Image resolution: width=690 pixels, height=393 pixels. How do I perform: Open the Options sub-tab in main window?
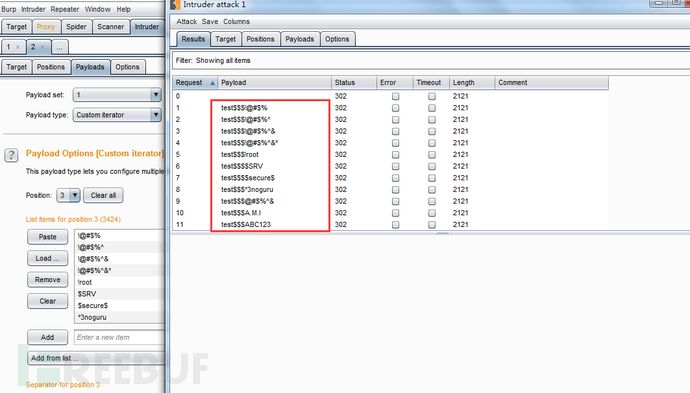tap(127, 67)
